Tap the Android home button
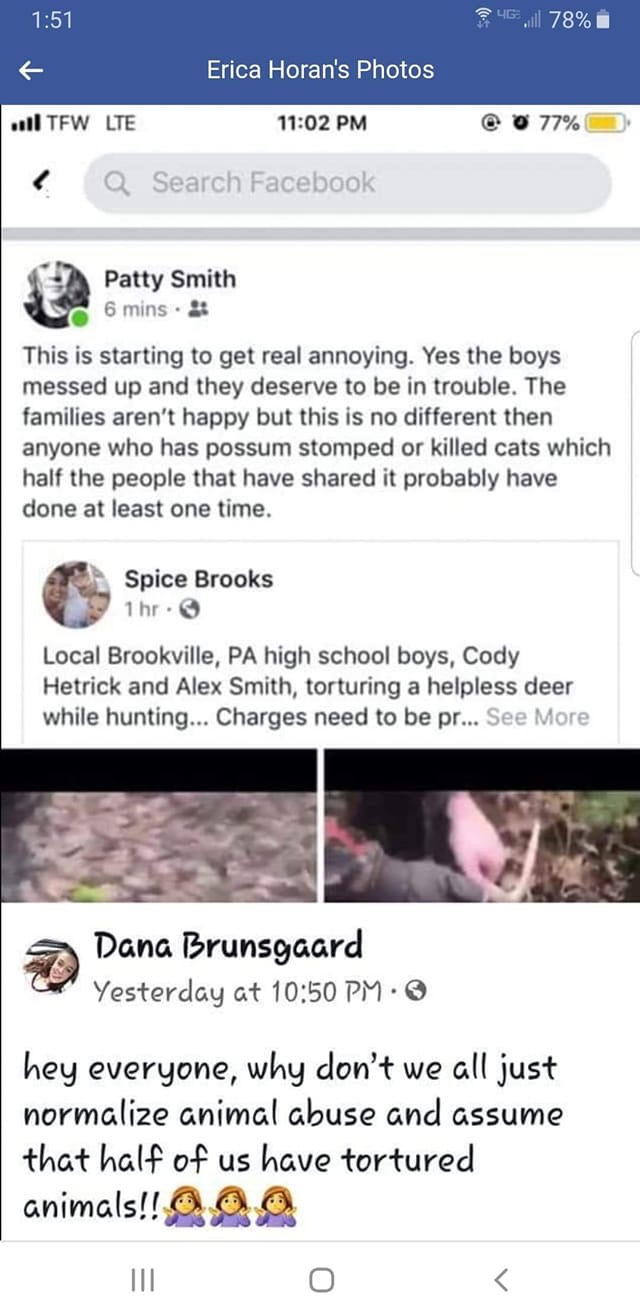Viewport: 640px width, 1315px height. (x=321, y=1279)
